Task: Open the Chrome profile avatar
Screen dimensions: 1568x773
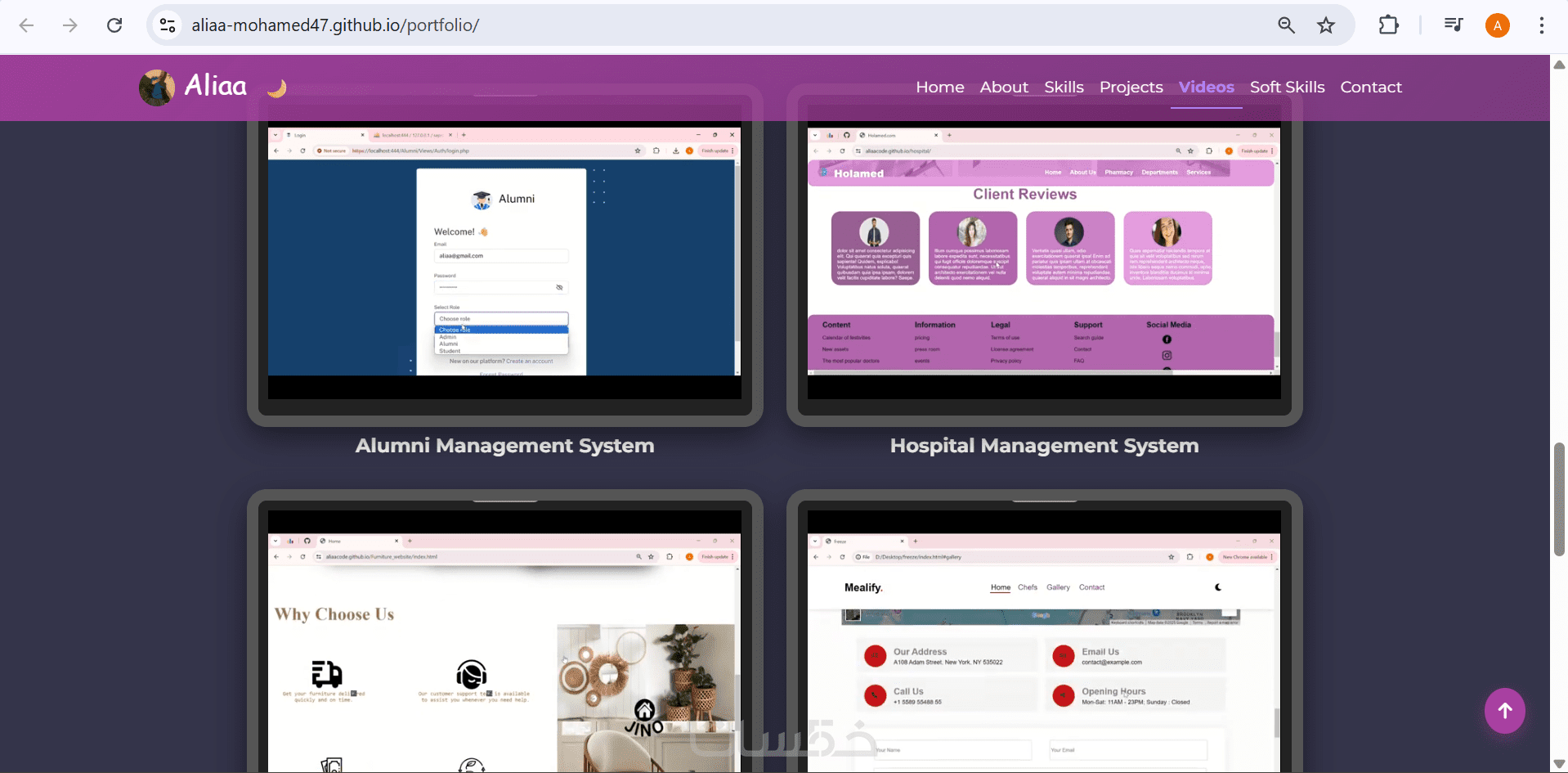Action: coord(1498,25)
